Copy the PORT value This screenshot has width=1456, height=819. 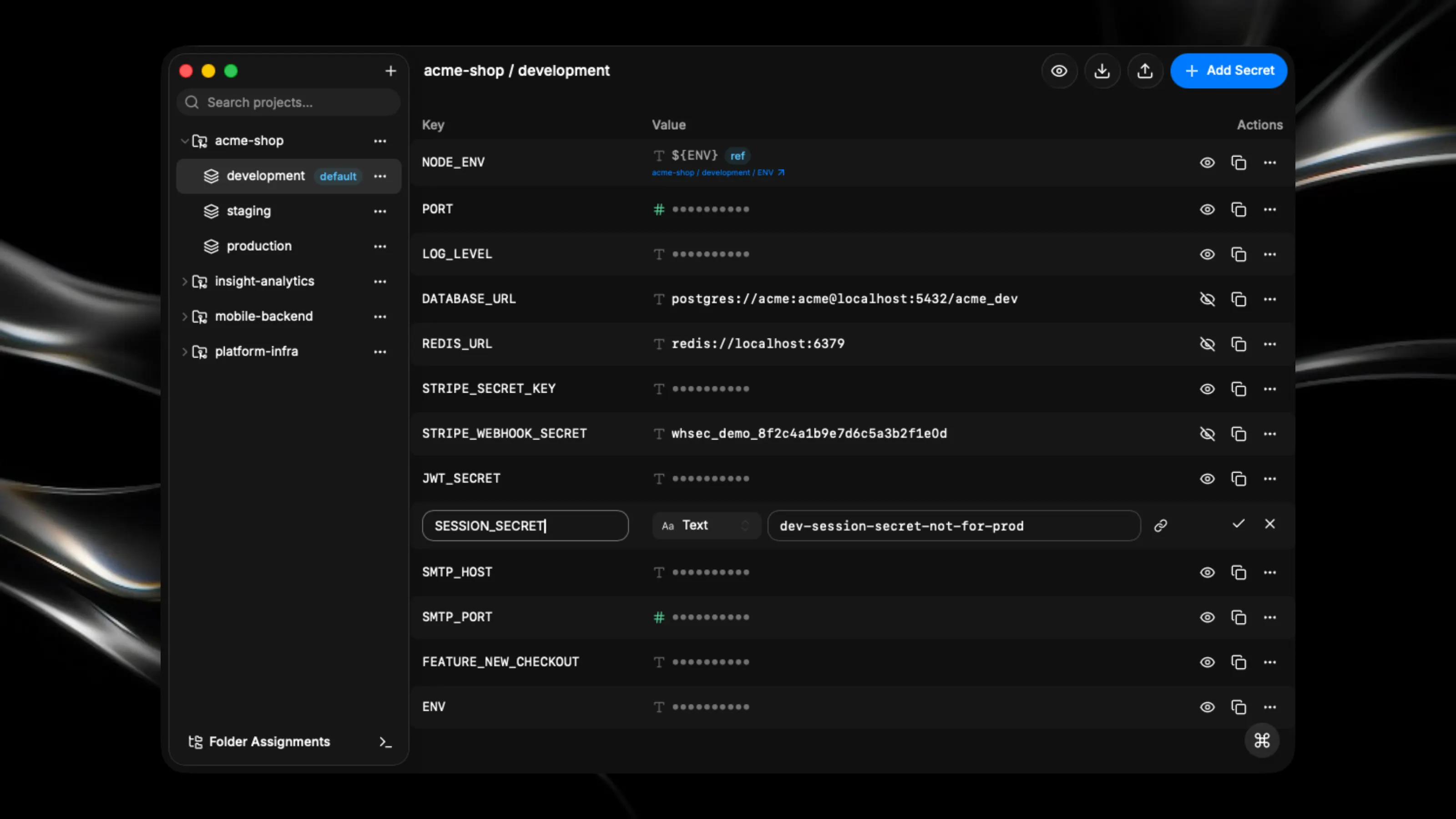pos(1239,210)
